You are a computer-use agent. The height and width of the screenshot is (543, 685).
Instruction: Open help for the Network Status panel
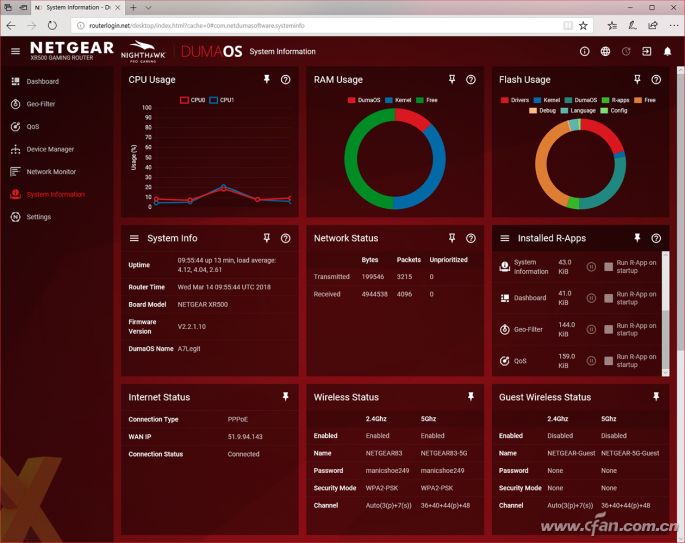click(471, 238)
